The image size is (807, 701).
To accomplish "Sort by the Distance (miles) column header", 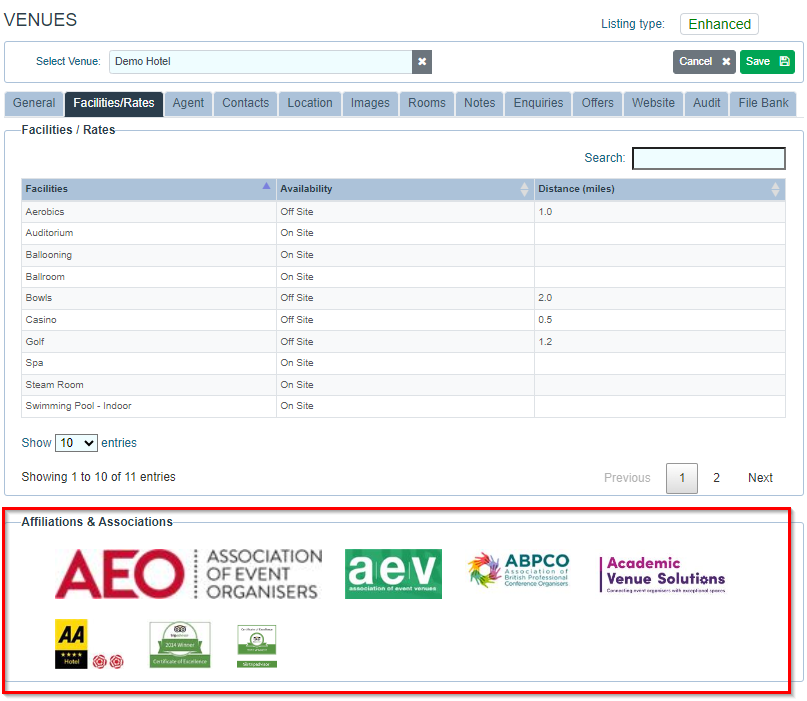I will point(660,189).
